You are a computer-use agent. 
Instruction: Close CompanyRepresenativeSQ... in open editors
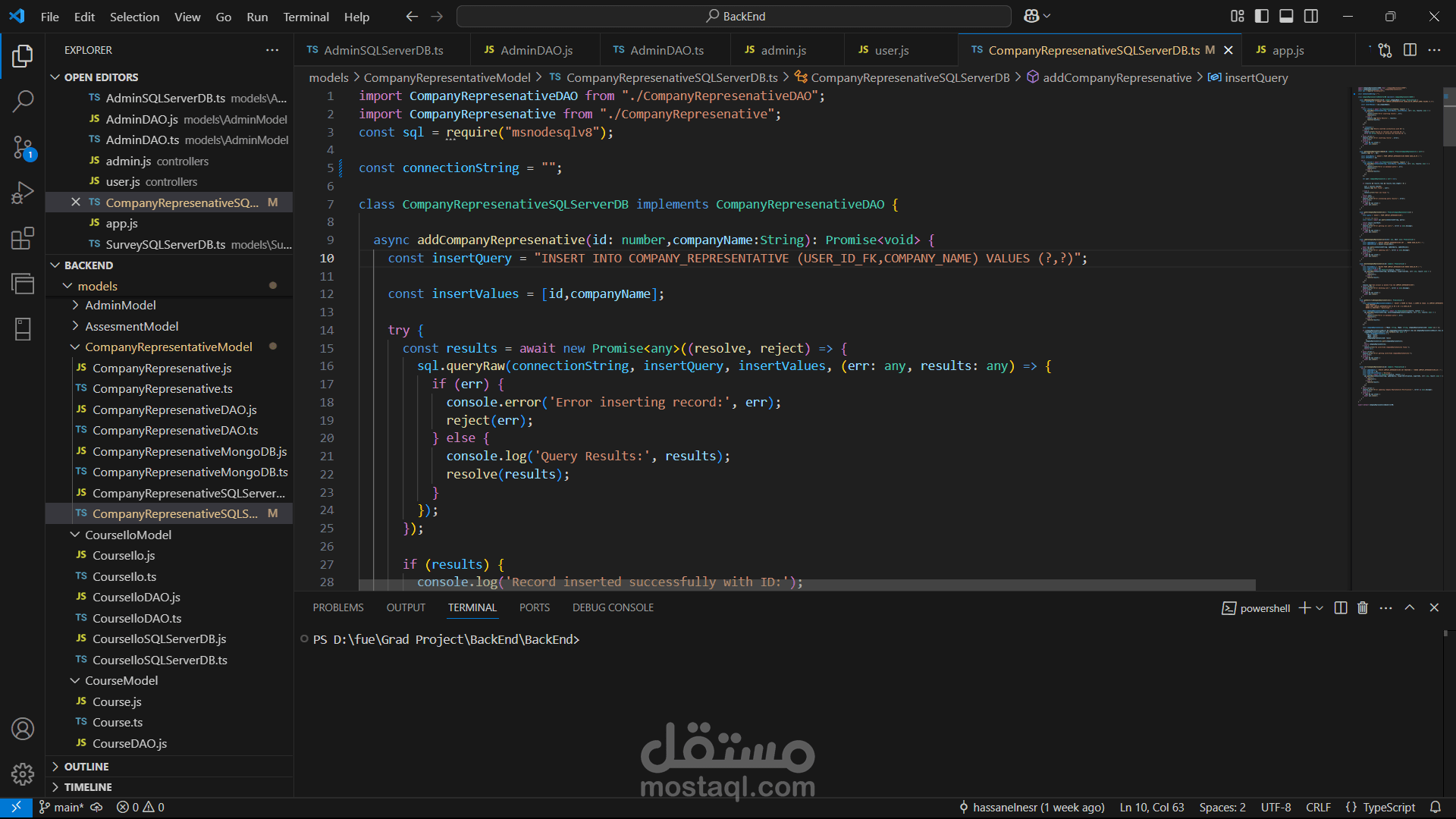click(x=75, y=202)
